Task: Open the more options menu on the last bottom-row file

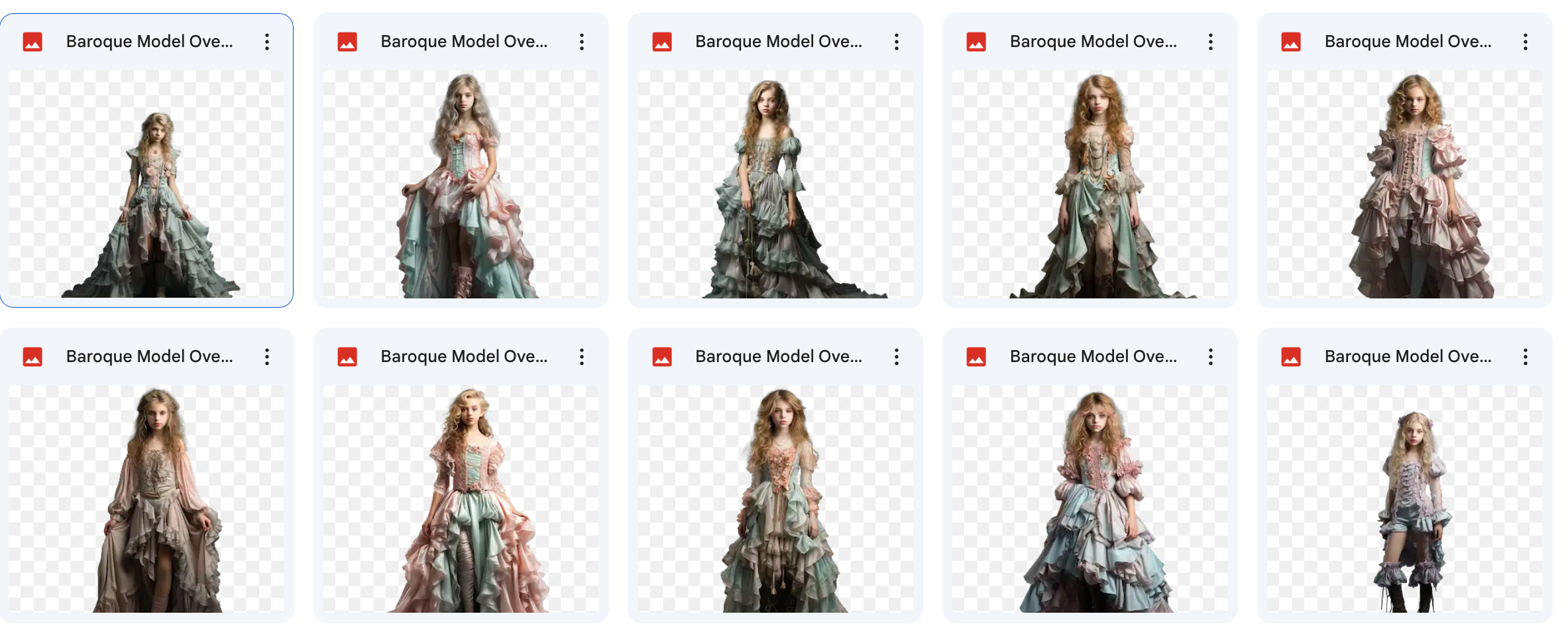Action: pos(1525,357)
